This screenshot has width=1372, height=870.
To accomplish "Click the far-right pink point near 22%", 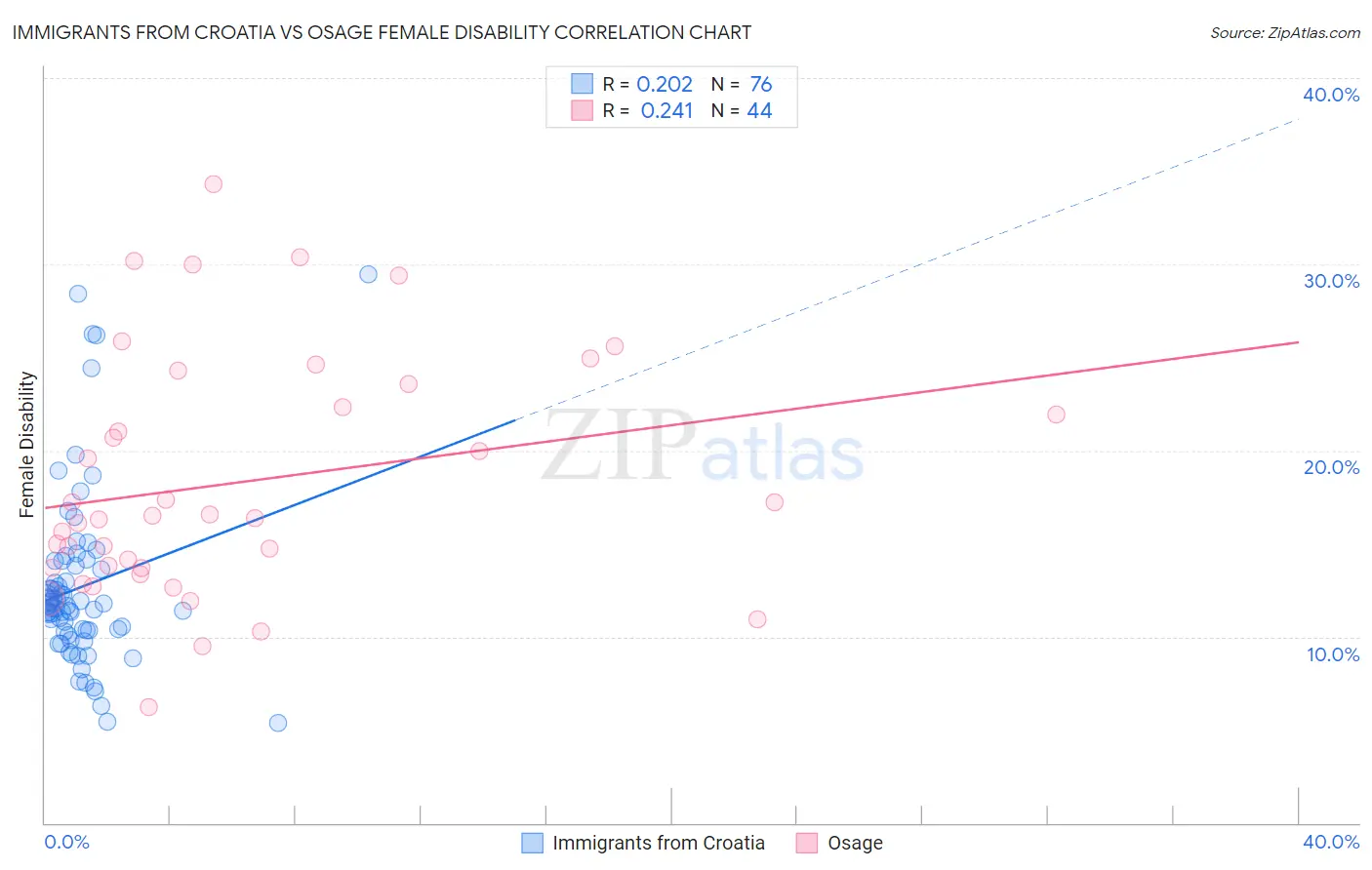I will coord(1056,415).
